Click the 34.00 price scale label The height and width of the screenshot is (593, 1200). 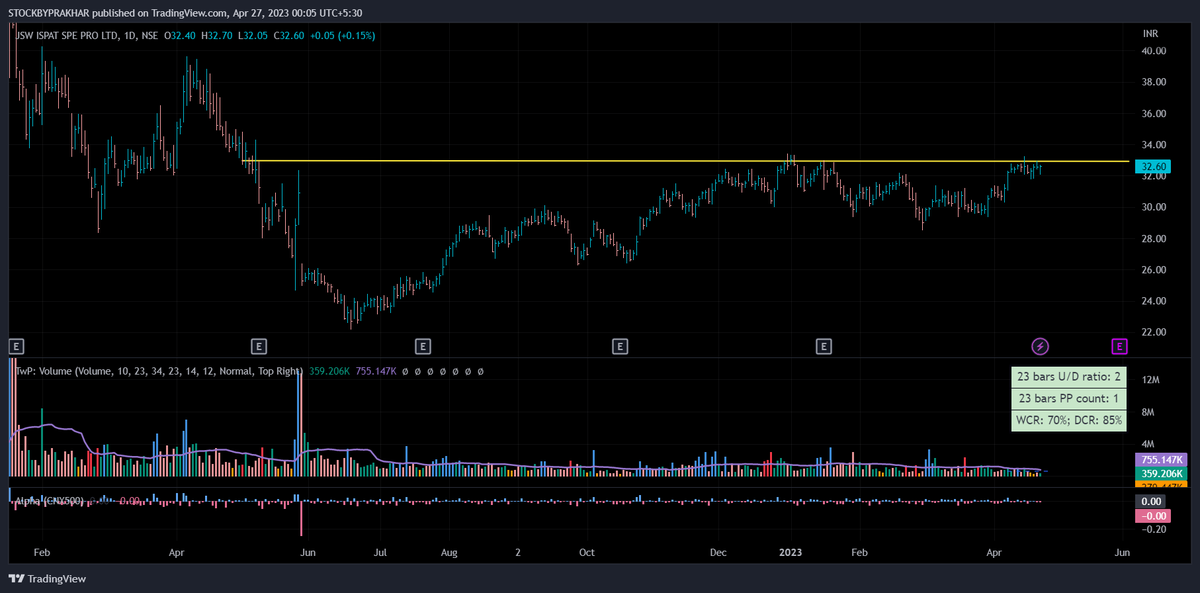(x=1154, y=145)
